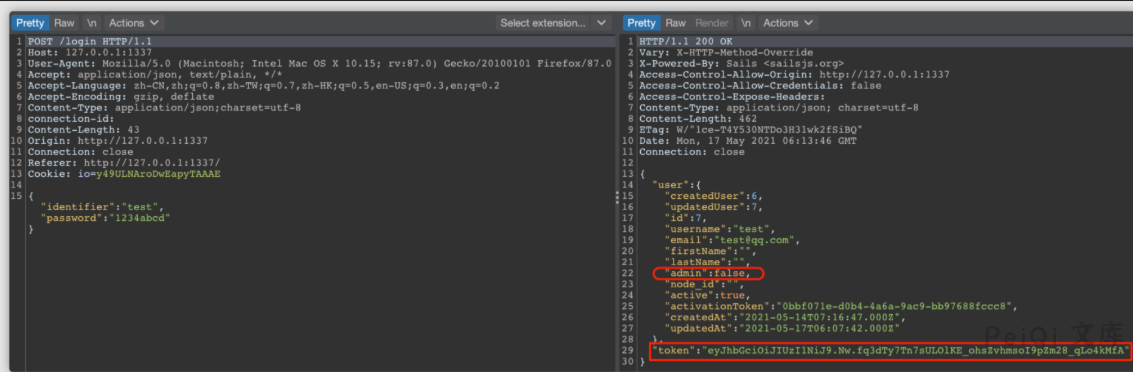
Task: Toggle response \n newline display button
Action: (x=746, y=23)
